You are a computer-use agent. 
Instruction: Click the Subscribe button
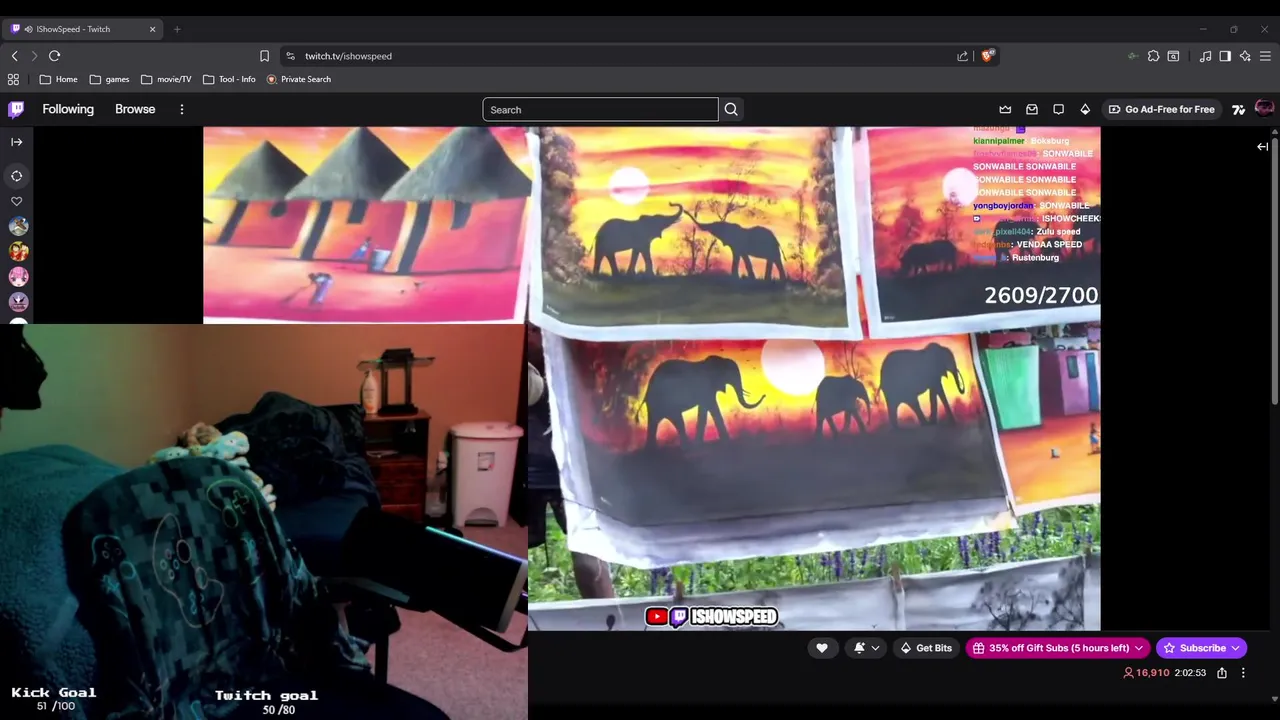[1201, 648]
